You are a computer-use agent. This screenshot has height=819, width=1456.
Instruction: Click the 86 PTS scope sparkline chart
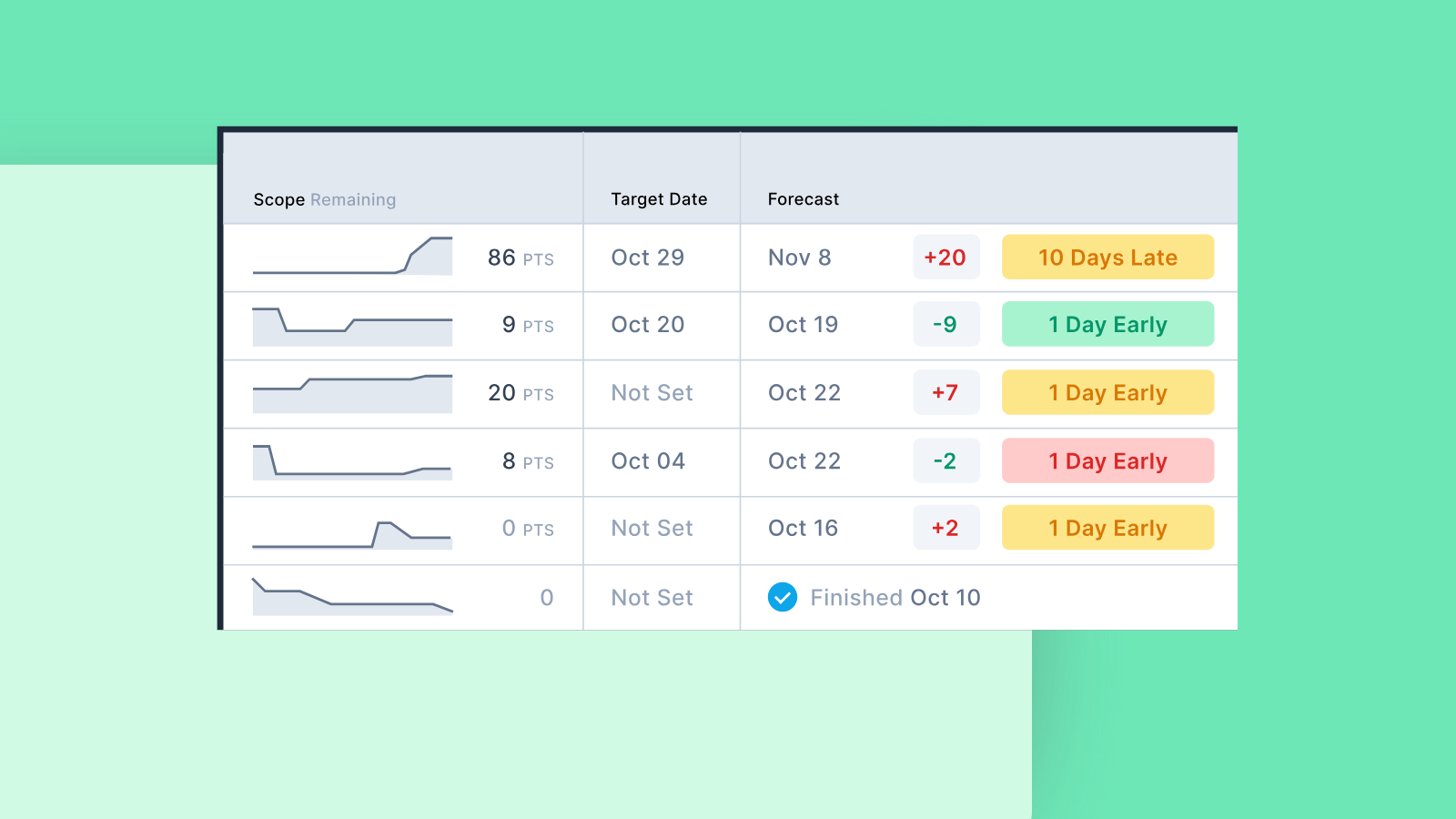(352, 257)
